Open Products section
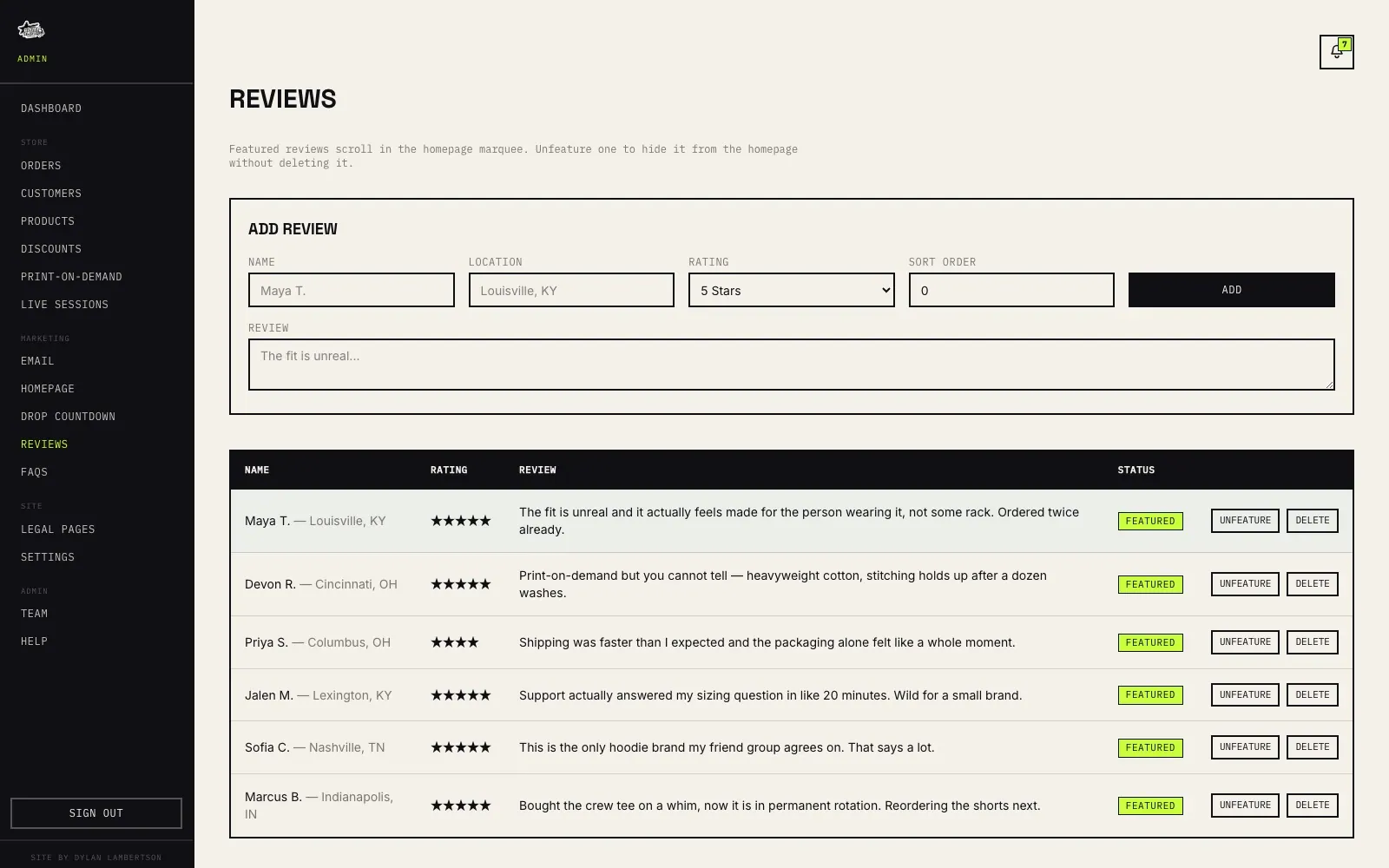This screenshot has height=868, width=1389. click(x=48, y=221)
